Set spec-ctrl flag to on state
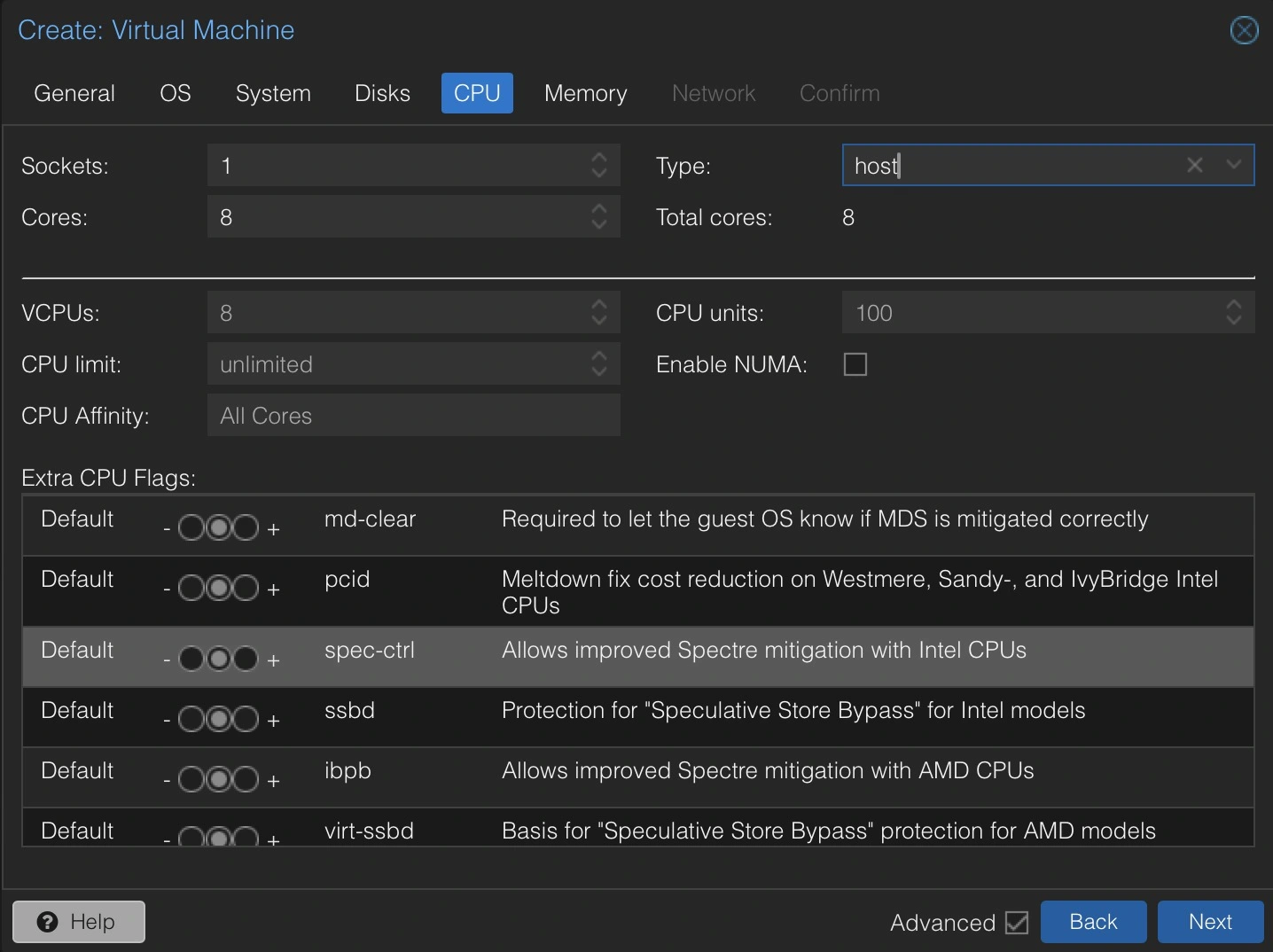 [x=246, y=659]
